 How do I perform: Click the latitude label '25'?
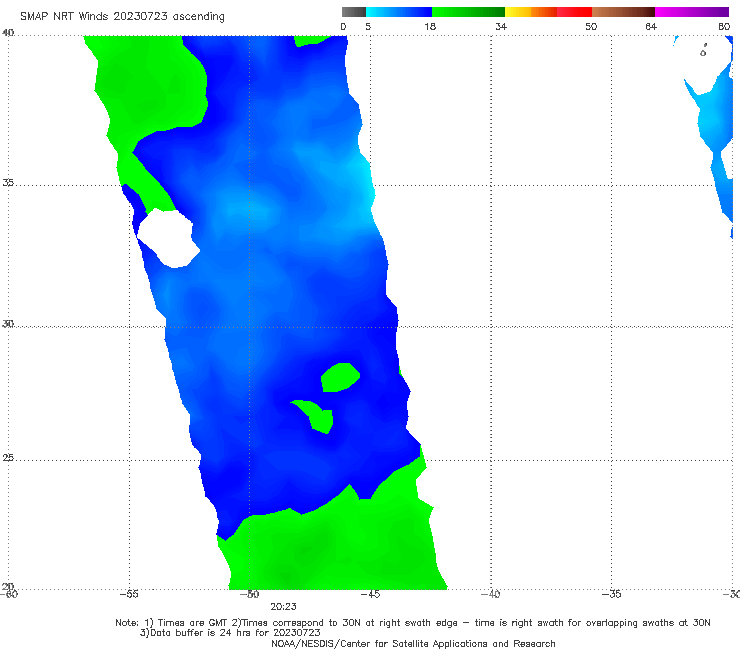8,458
